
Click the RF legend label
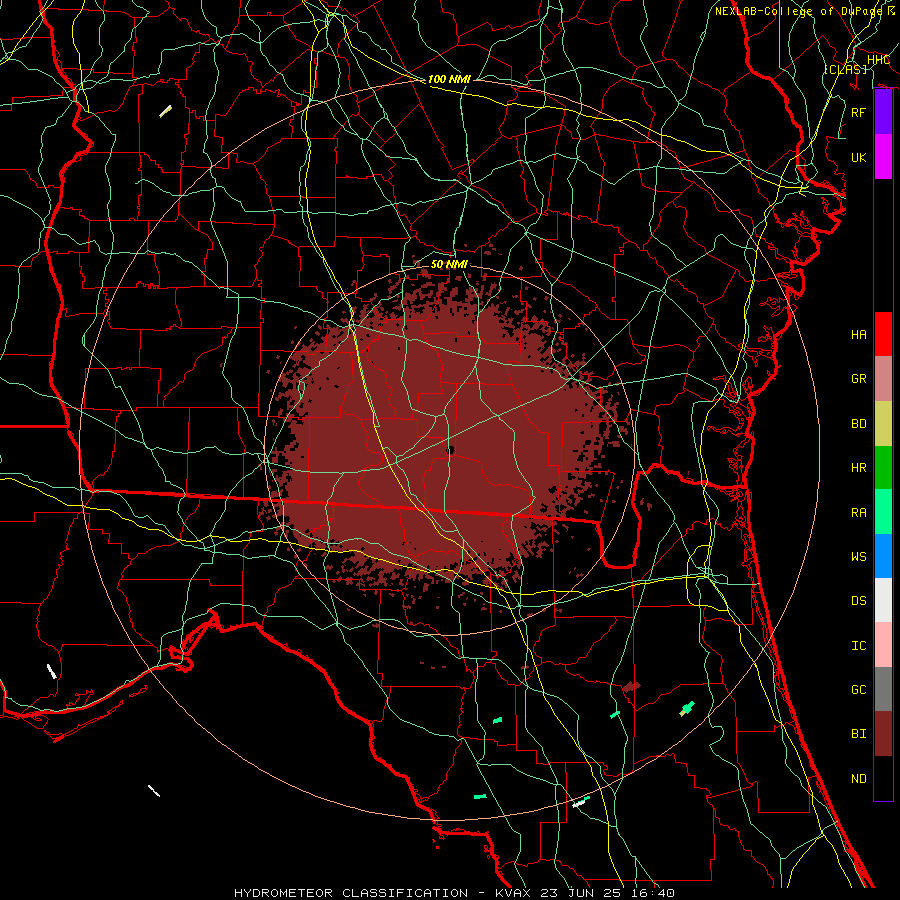point(858,112)
